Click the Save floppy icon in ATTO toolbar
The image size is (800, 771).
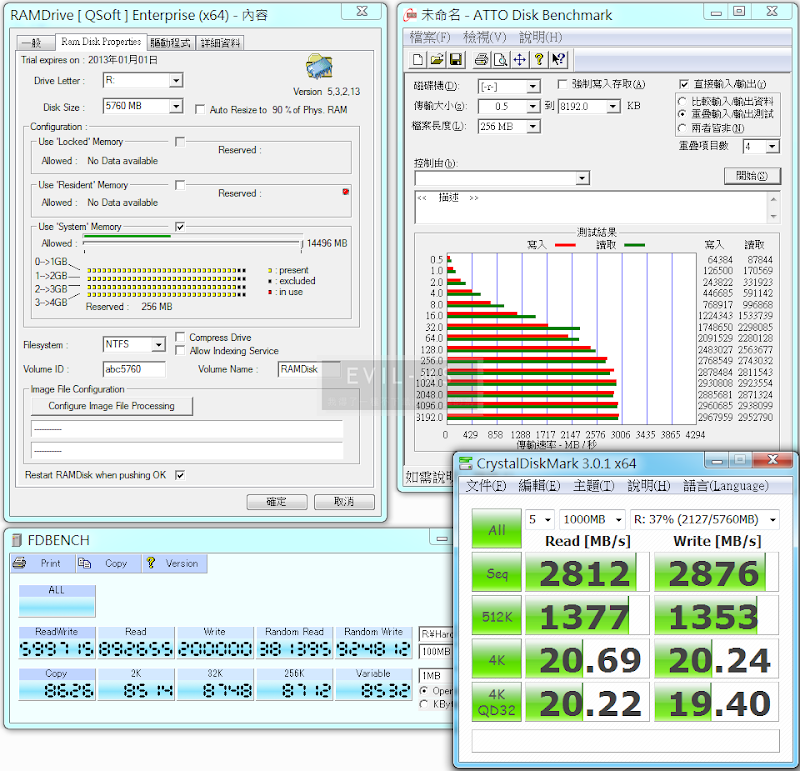[x=456, y=59]
